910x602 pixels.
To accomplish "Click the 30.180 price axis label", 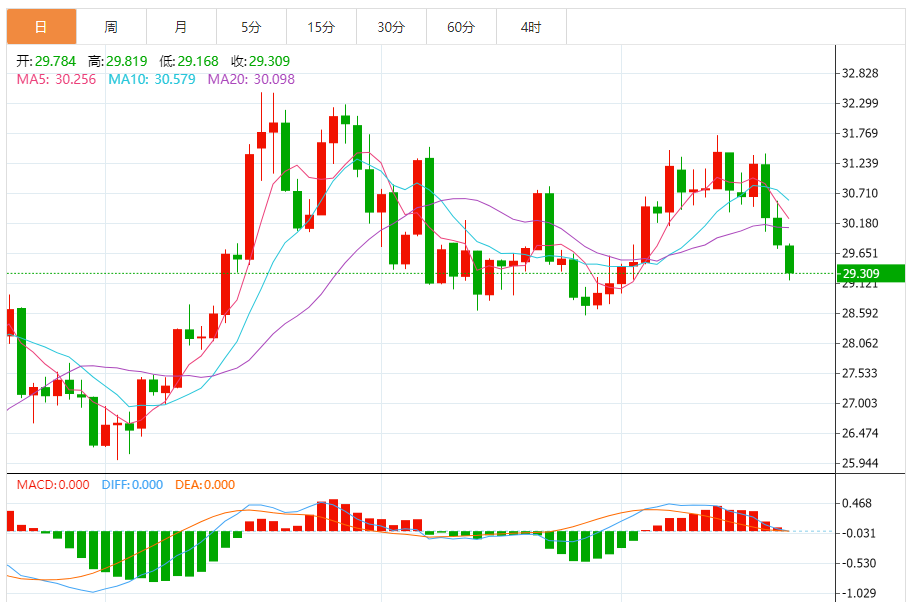I will (860, 223).
